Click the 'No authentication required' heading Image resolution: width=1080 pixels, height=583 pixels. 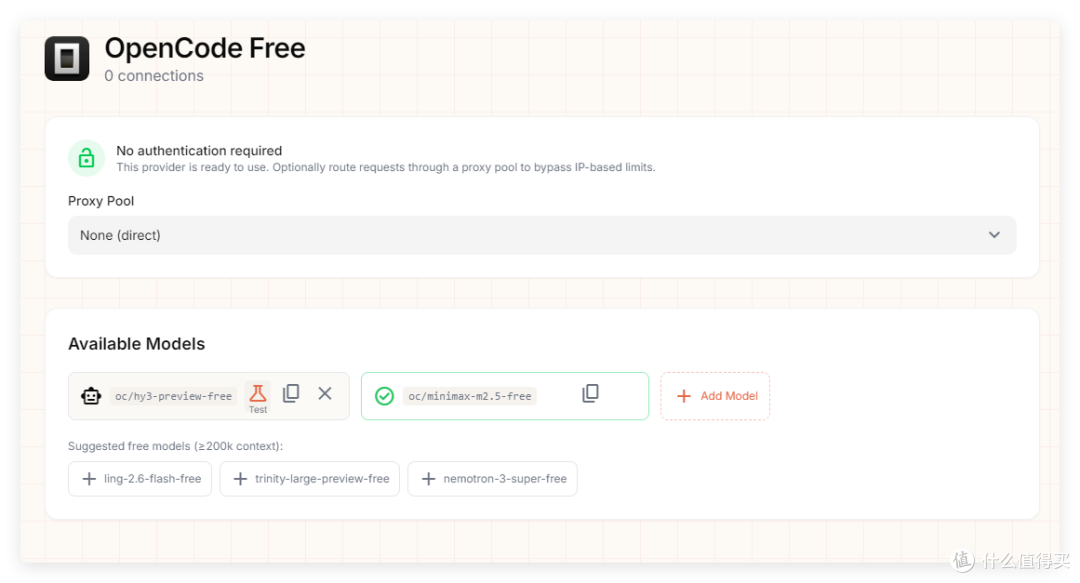pyautogui.click(x=199, y=150)
